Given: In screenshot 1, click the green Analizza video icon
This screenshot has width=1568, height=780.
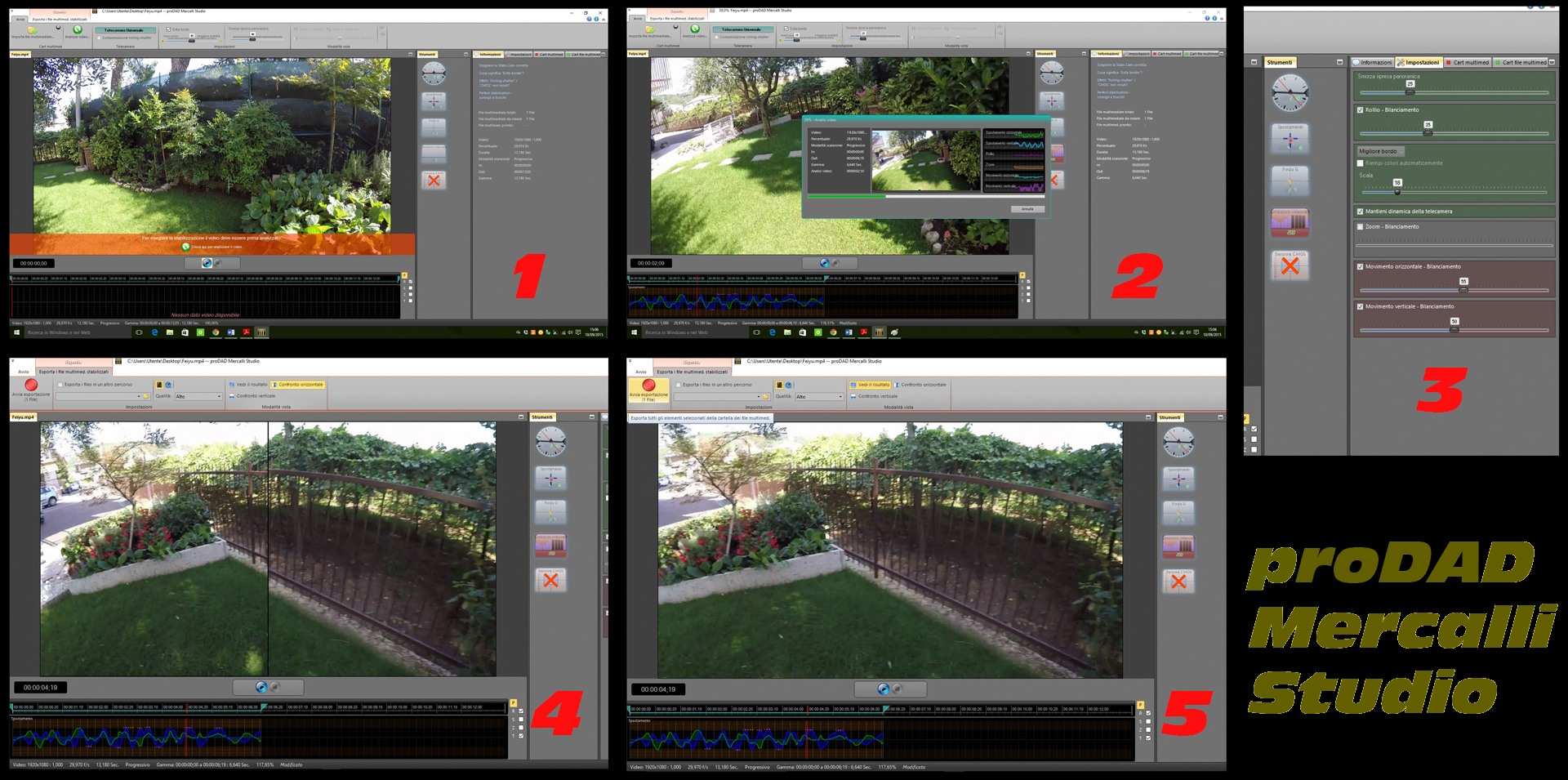Looking at the screenshot, I should pos(77,29).
